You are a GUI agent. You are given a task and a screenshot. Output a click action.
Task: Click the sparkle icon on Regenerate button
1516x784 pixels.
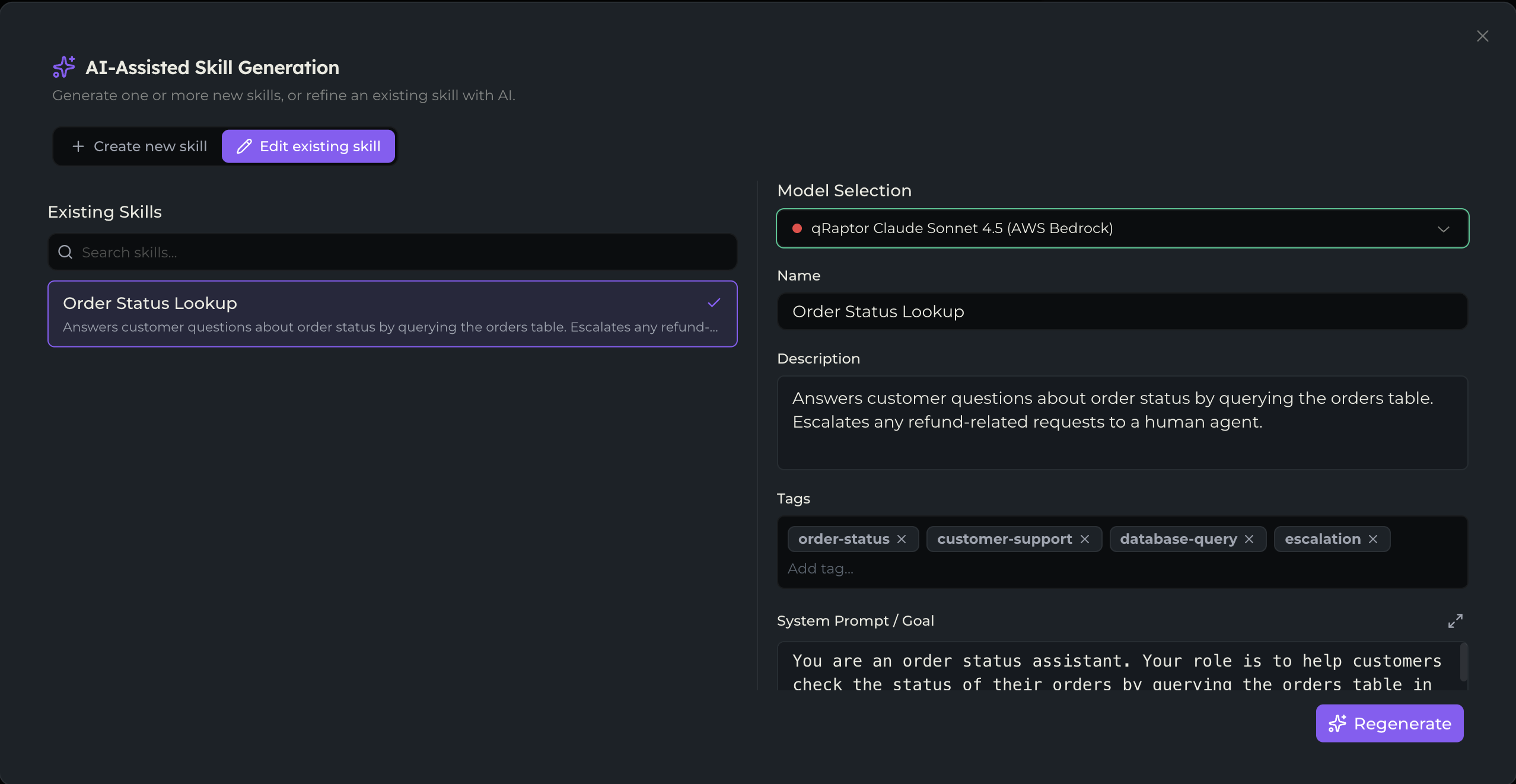1337,724
